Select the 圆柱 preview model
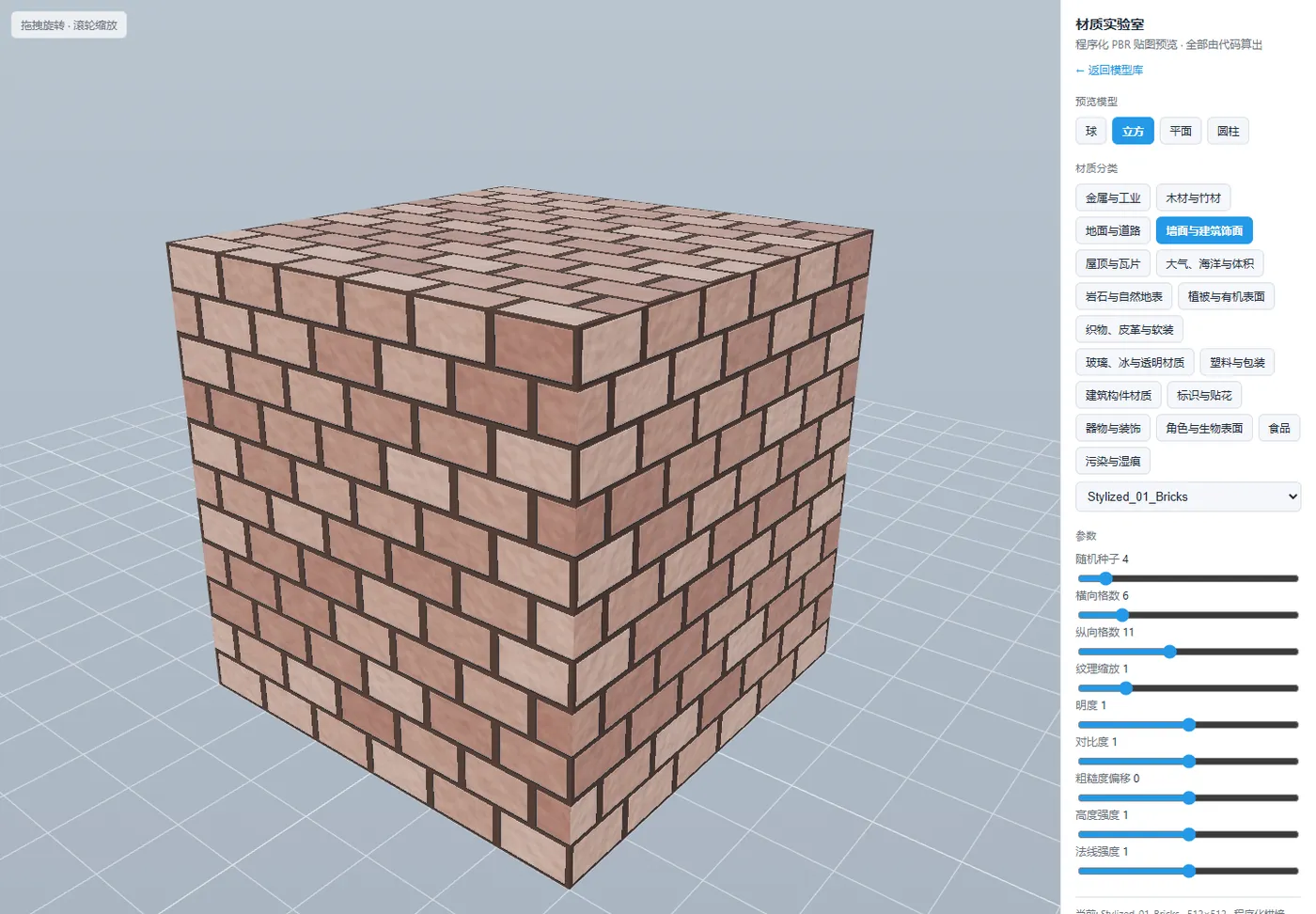 point(1228,131)
